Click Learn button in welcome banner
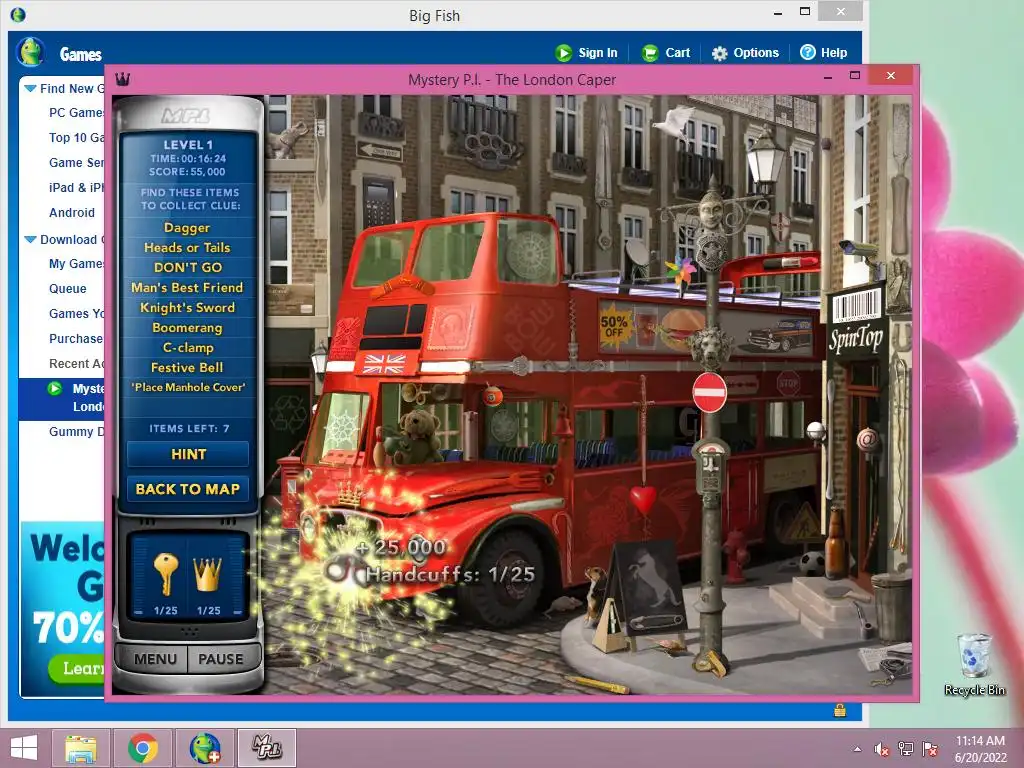 tap(77, 669)
